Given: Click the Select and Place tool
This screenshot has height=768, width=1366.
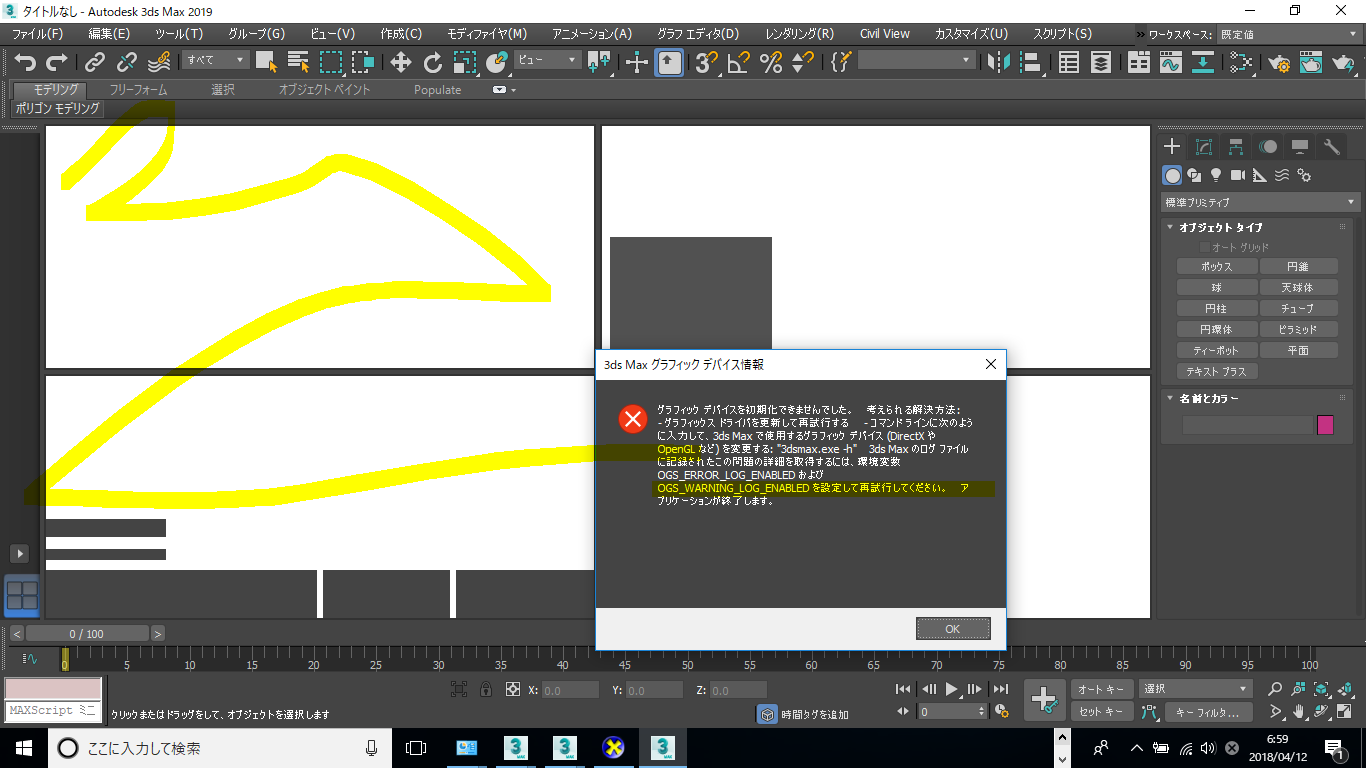Looking at the screenshot, I should pos(497,62).
